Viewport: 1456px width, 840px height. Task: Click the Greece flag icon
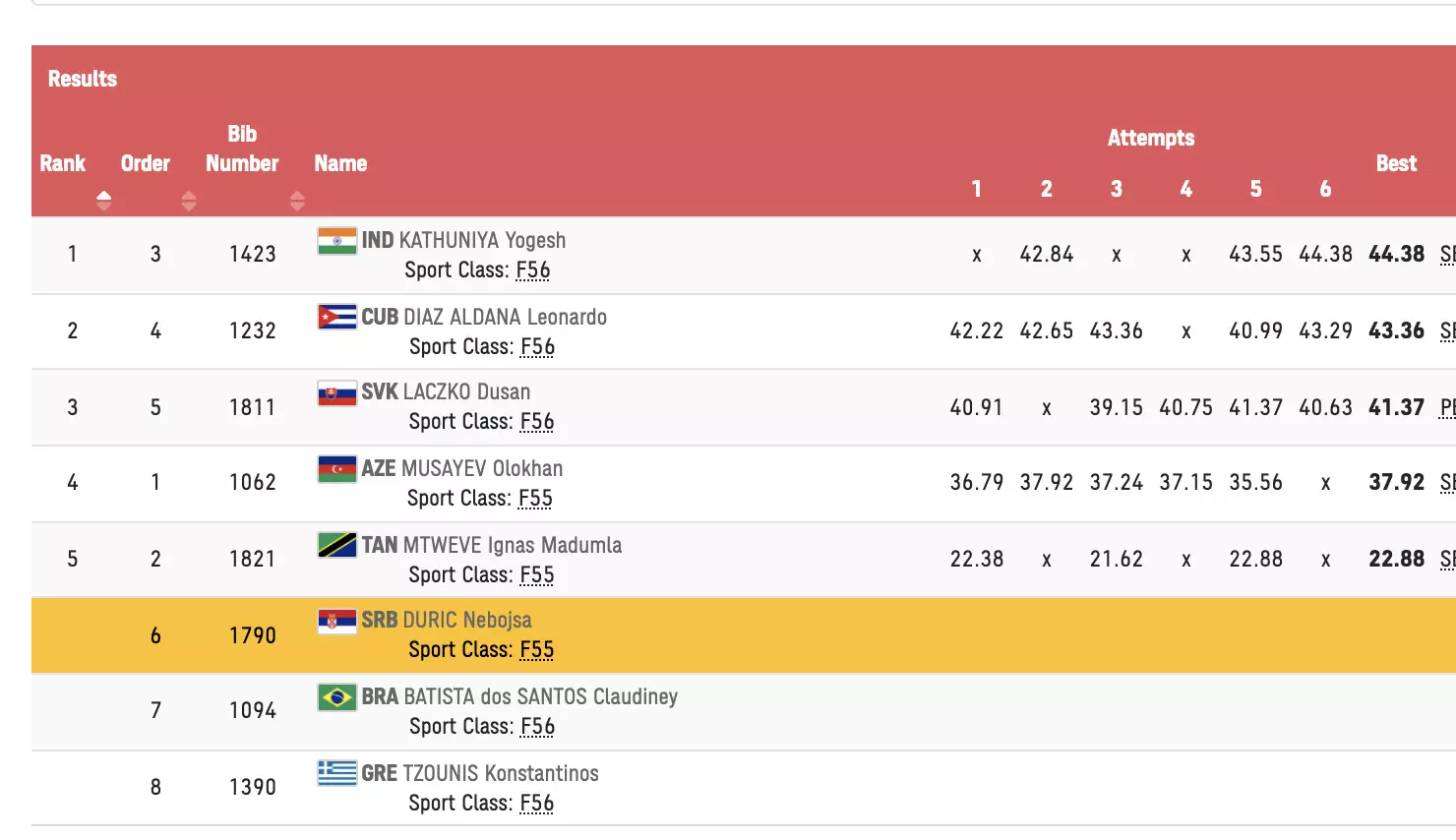(336, 773)
